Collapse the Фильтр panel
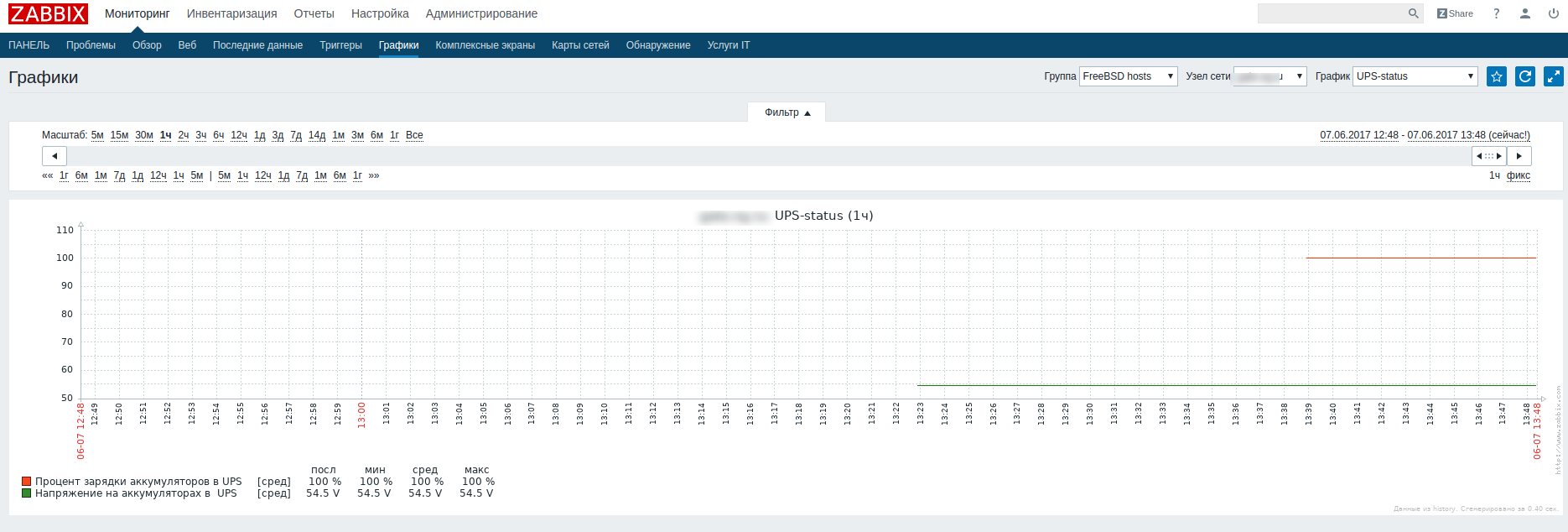The image size is (1568, 532). (x=787, y=112)
